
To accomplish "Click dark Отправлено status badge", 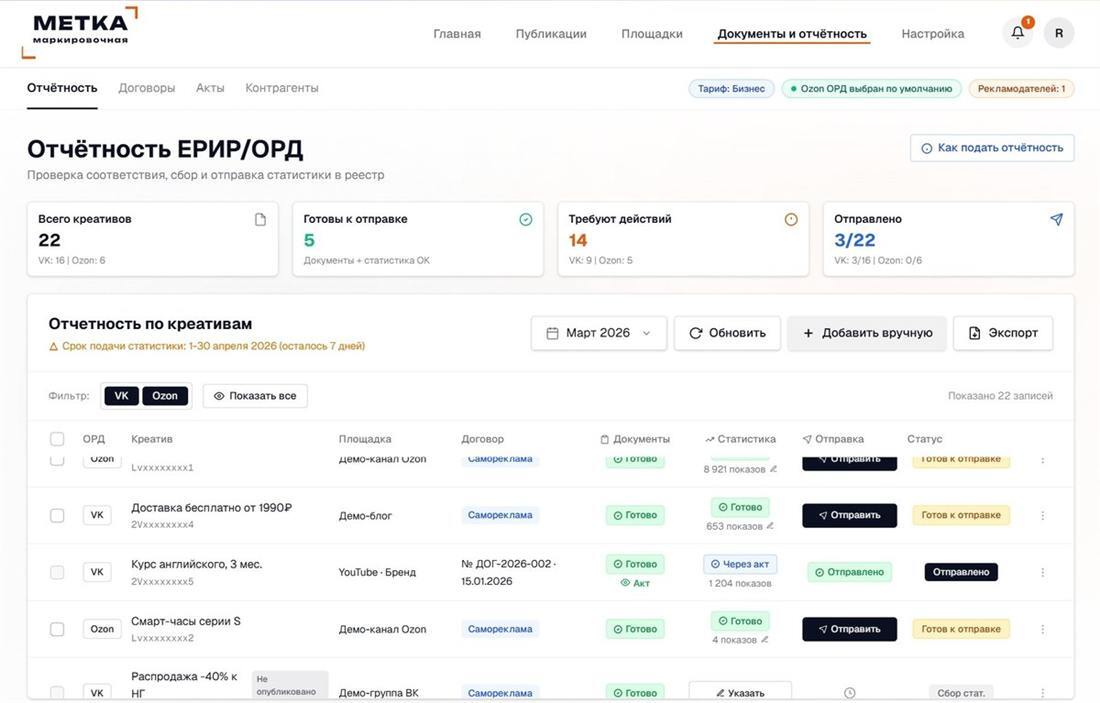I will [x=960, y=572].
